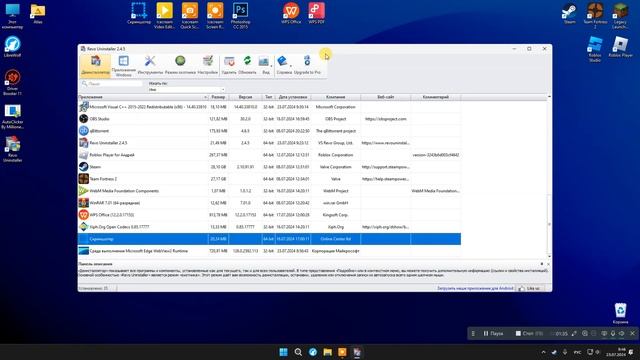
Task: Click the search field in Revo Uninstaller
Action: [112, 84]
